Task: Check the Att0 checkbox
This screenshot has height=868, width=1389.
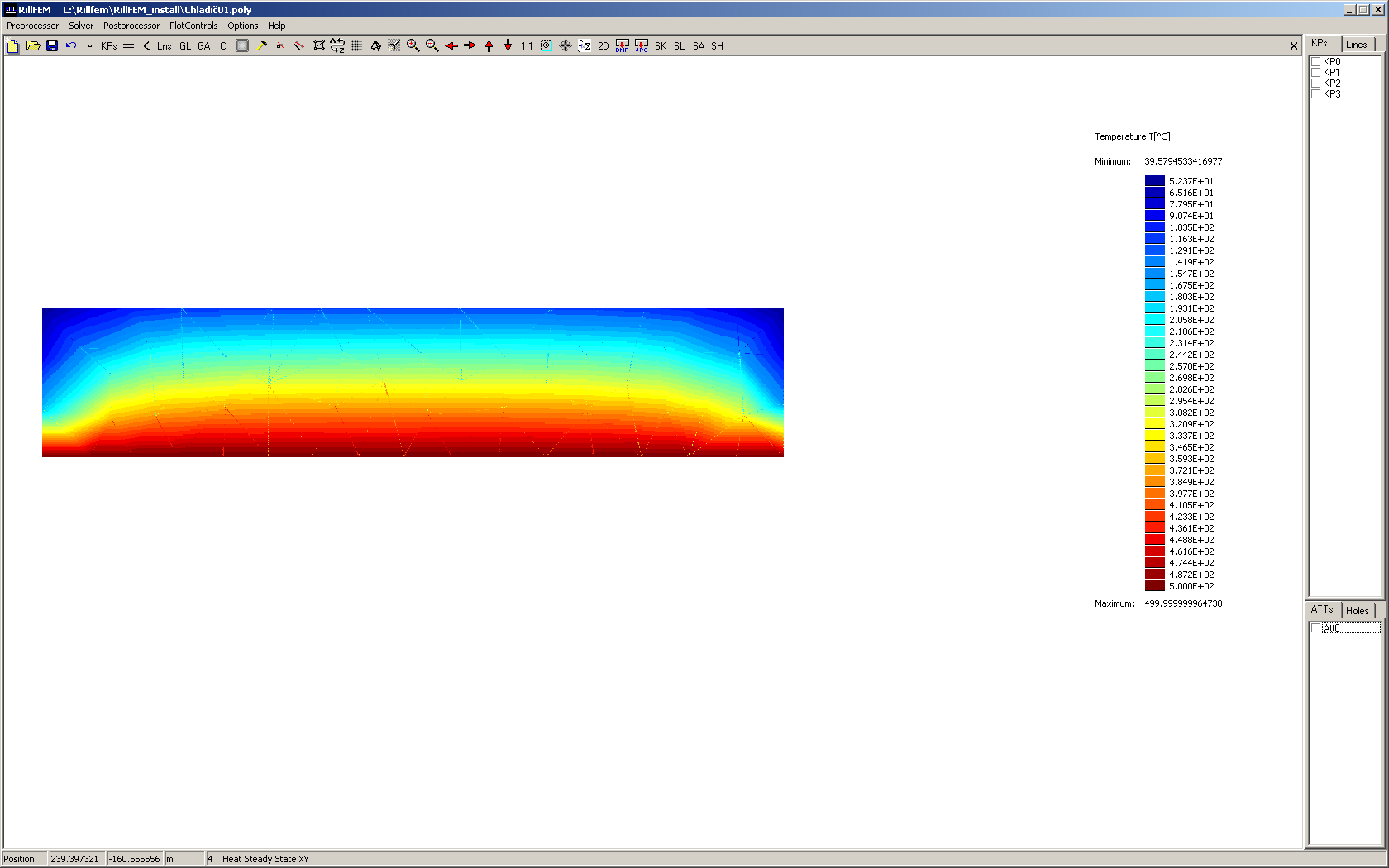Action: point(1316,628)
